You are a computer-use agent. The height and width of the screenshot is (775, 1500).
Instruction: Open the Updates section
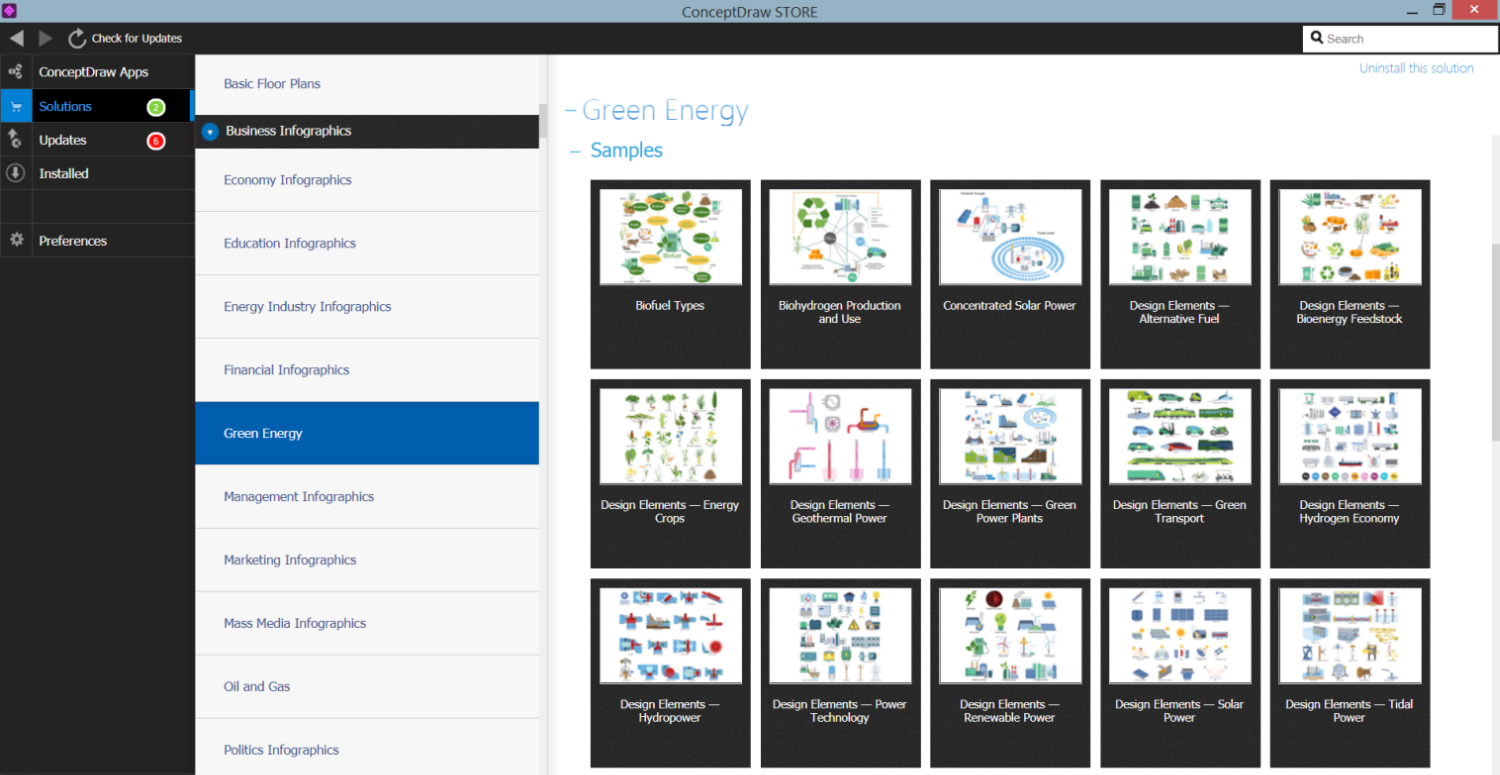[97, 140]
